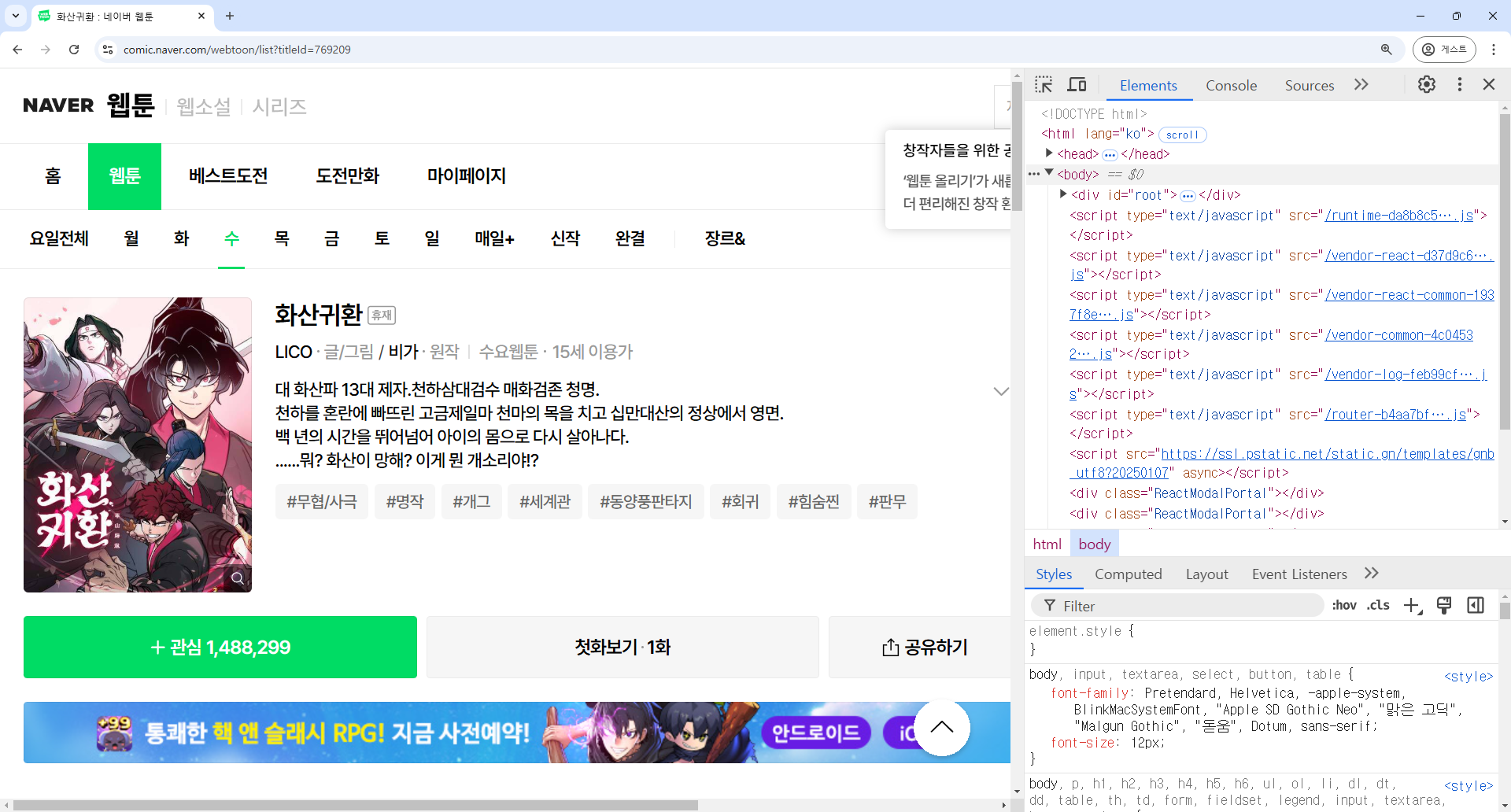Click the scroll-to-top arrow button
Image resolution: width=1511 pixels, height=812 pixels.
tap(942, 728)
